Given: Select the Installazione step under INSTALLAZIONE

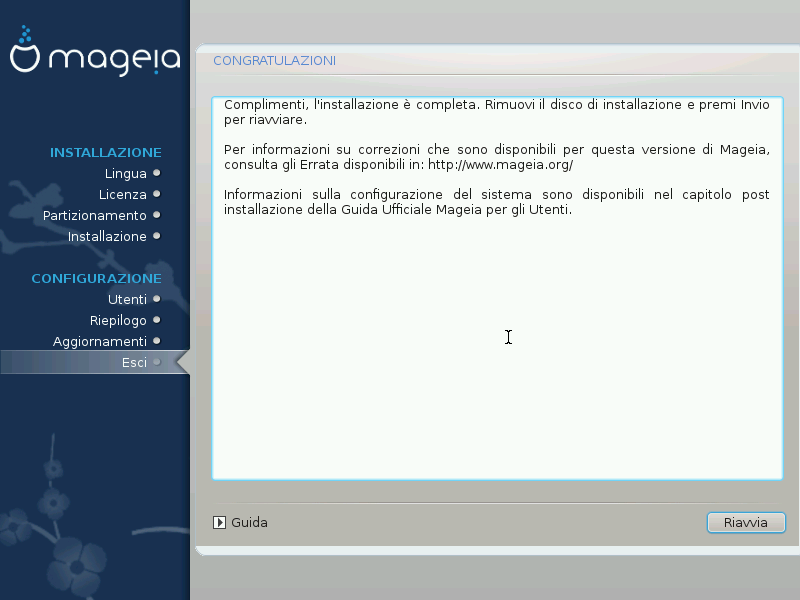Looking at the screenshot, I should tap(107, 236).
